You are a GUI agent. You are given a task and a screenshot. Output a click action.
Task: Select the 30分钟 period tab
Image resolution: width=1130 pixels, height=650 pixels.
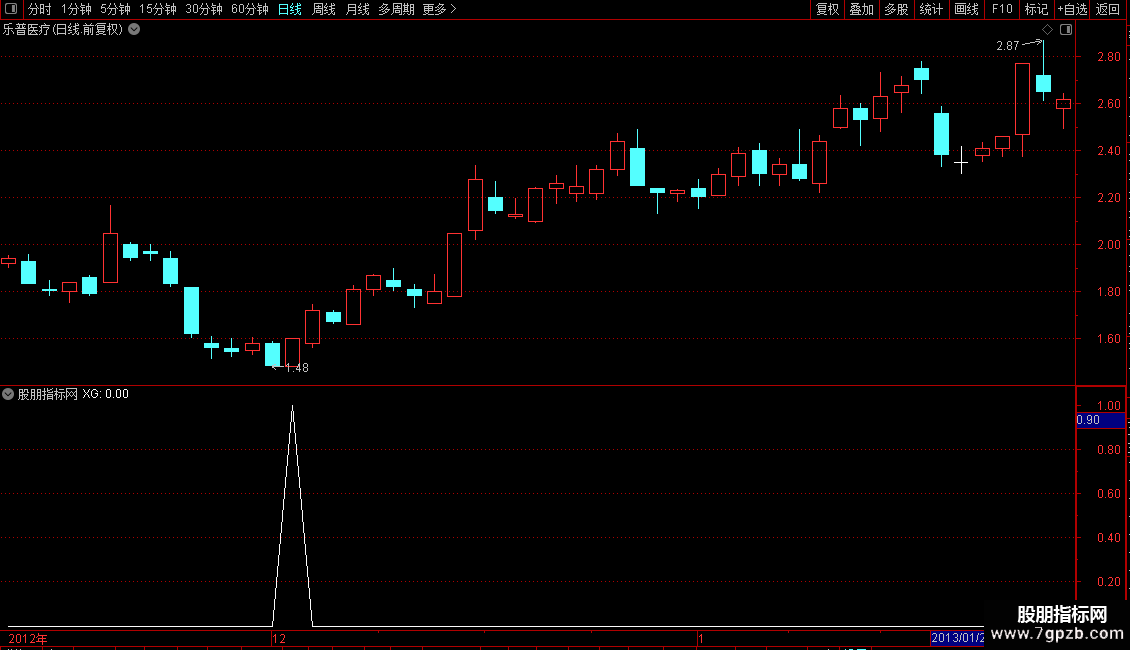tap(204, 9)
